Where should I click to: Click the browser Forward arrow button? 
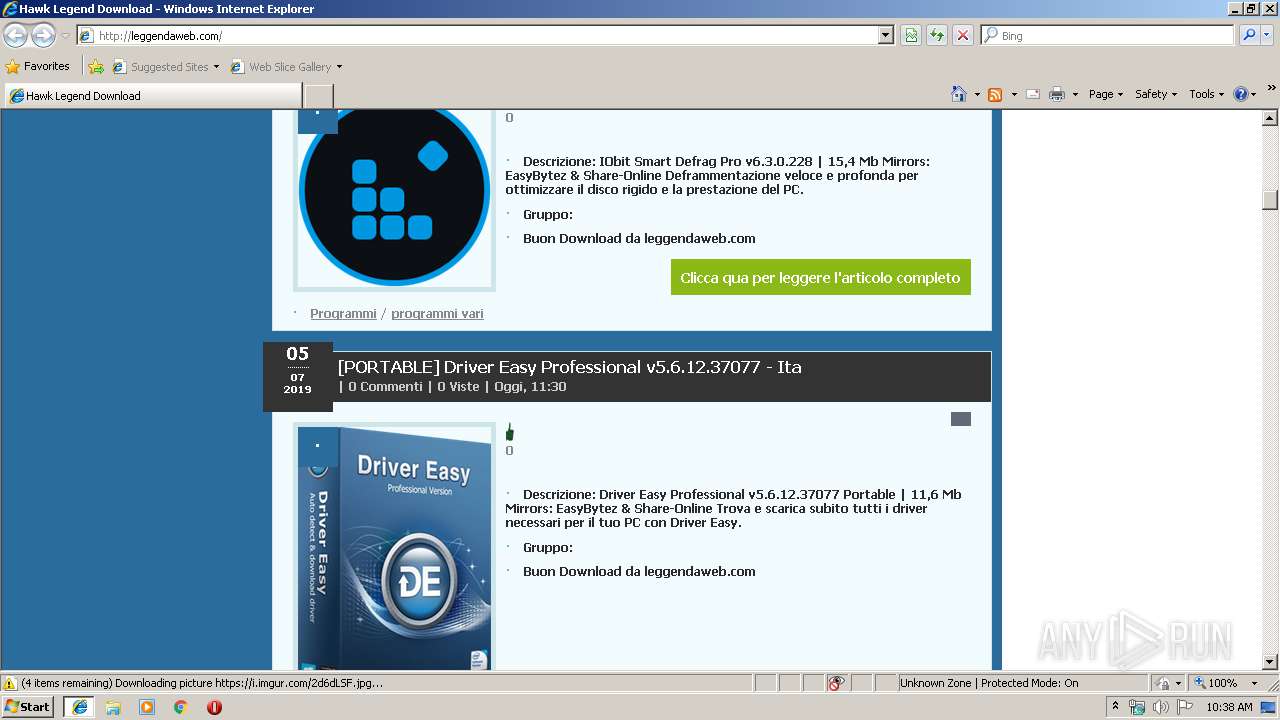(x=43, y=36)
